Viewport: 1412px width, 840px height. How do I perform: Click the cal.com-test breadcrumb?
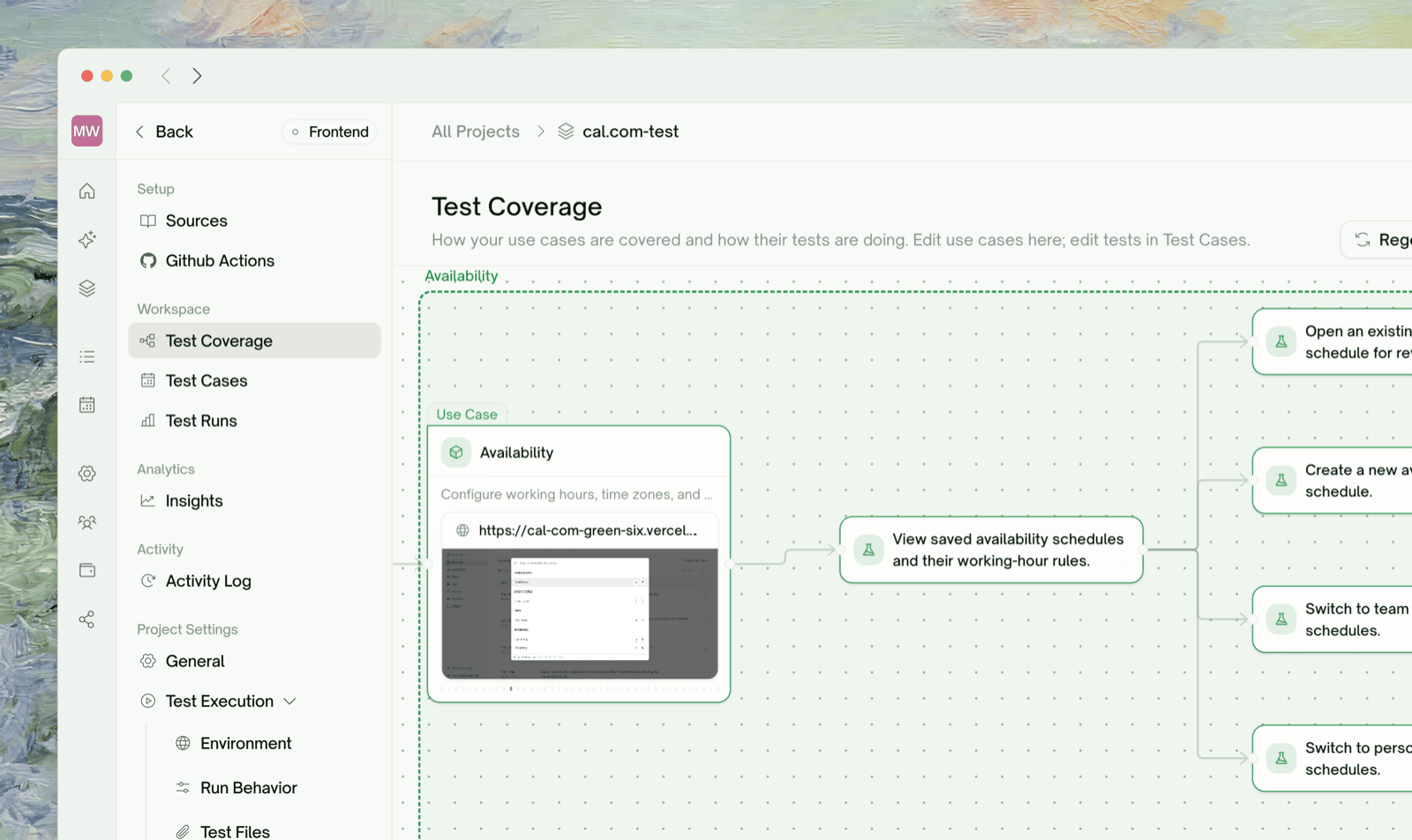point(630,131)
